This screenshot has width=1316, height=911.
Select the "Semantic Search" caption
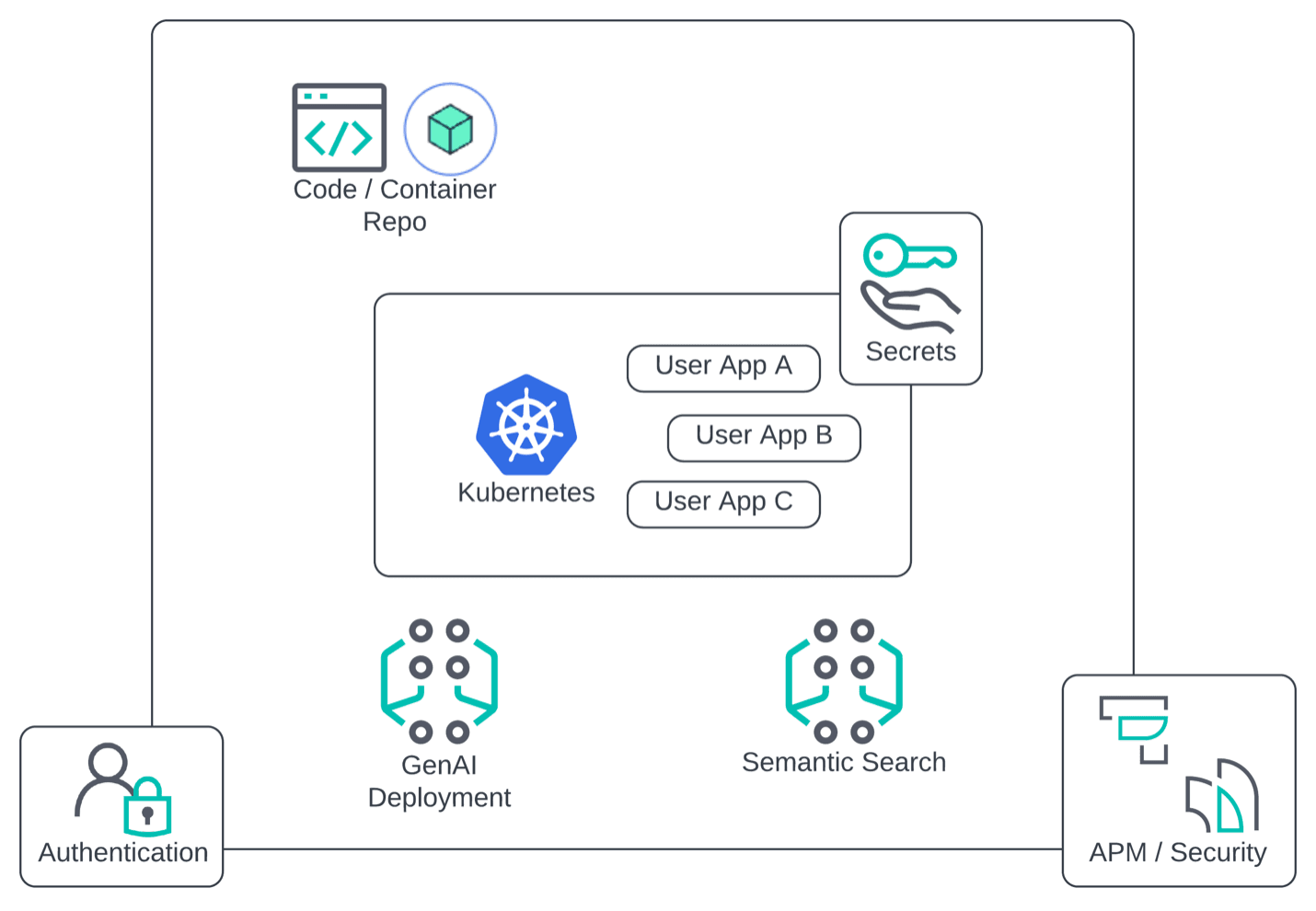click(x=844, y=762)
